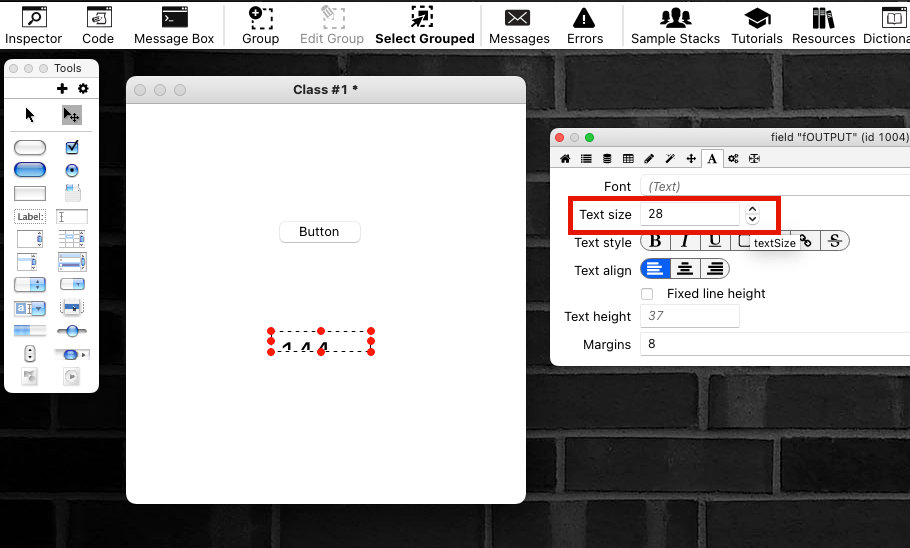Toggle italic text style

point(685,241)
